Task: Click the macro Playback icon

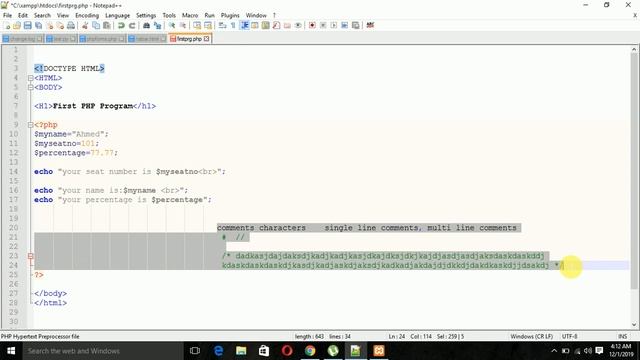Action: click(x=334, y=26)
